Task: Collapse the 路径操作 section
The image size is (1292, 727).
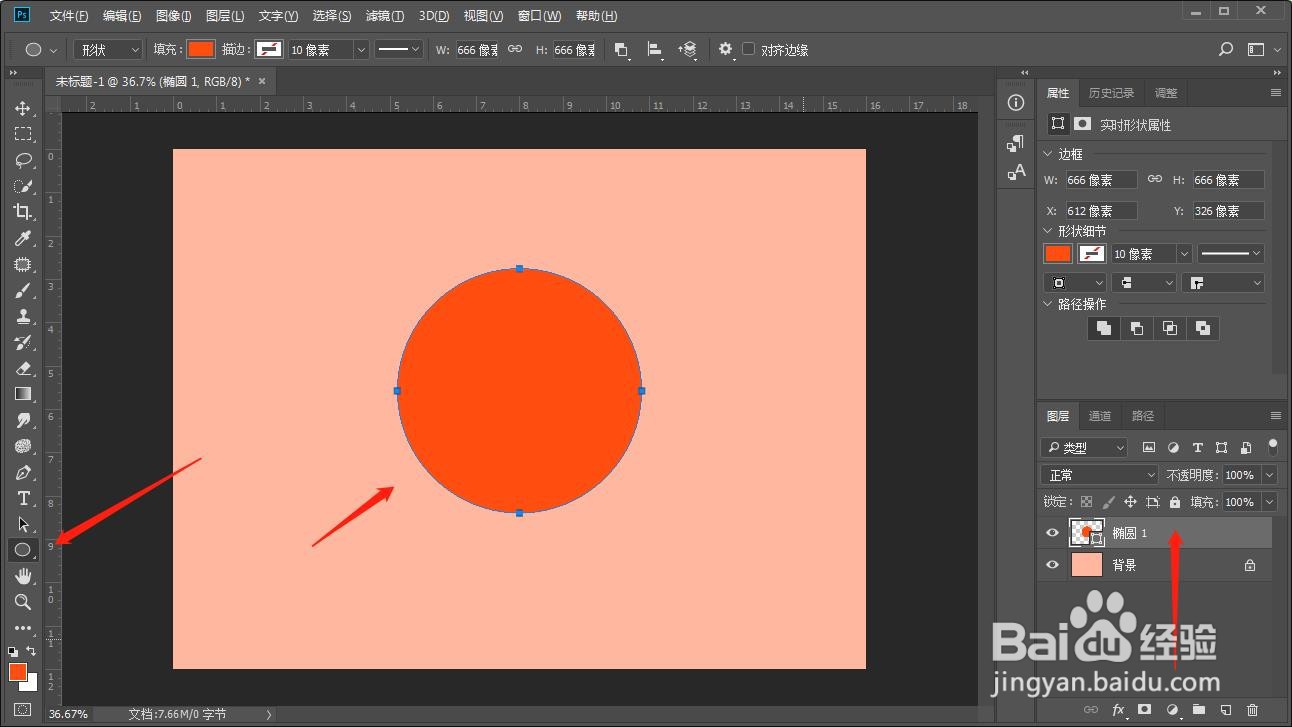Action: [x=1048, y=304]
